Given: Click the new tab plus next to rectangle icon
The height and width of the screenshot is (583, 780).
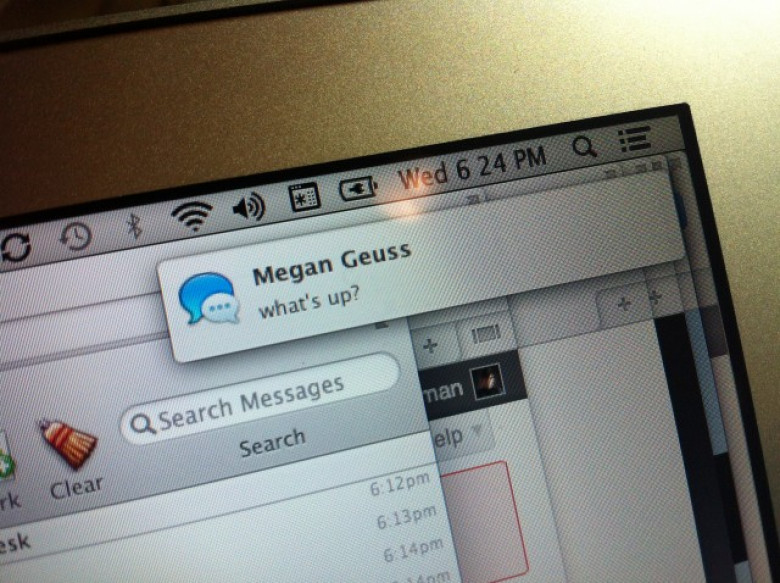Looking at the screenshot, I should point(430,346).
